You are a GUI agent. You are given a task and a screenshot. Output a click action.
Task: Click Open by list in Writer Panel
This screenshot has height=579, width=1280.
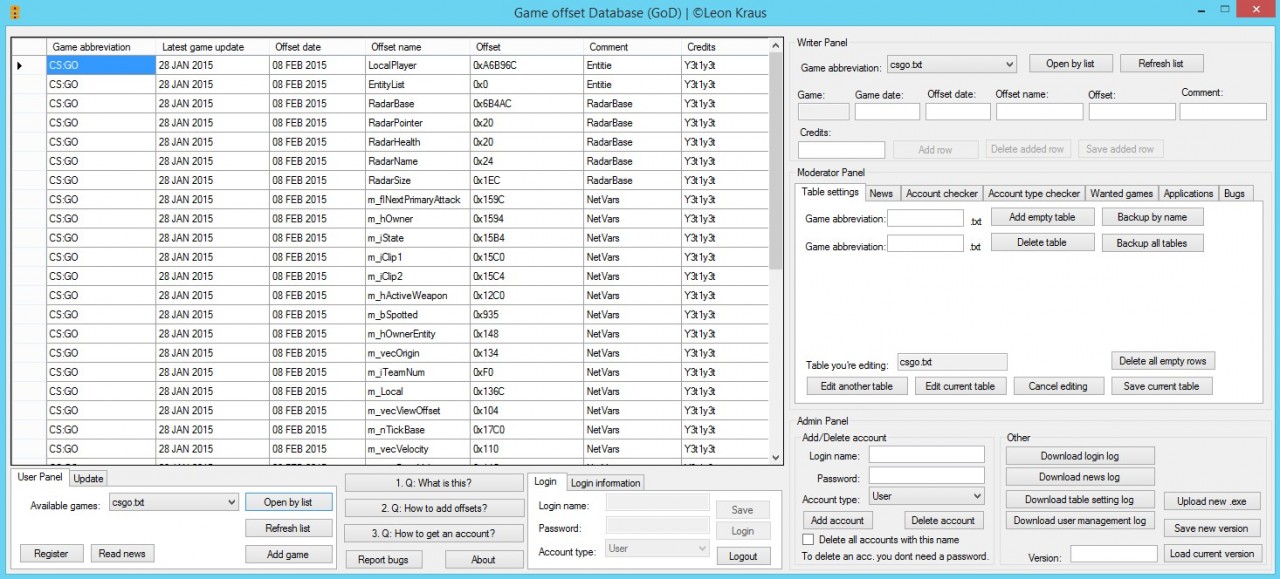(1071, 63)
